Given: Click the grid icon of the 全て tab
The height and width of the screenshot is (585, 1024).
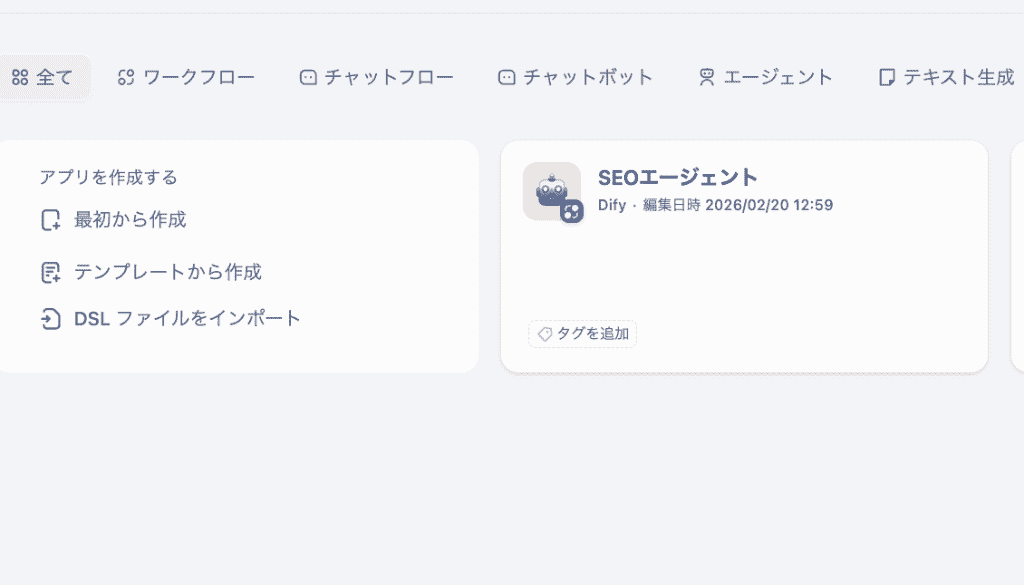Looking at the screenshot, I should pyautogui.click(x=20, y=78).
